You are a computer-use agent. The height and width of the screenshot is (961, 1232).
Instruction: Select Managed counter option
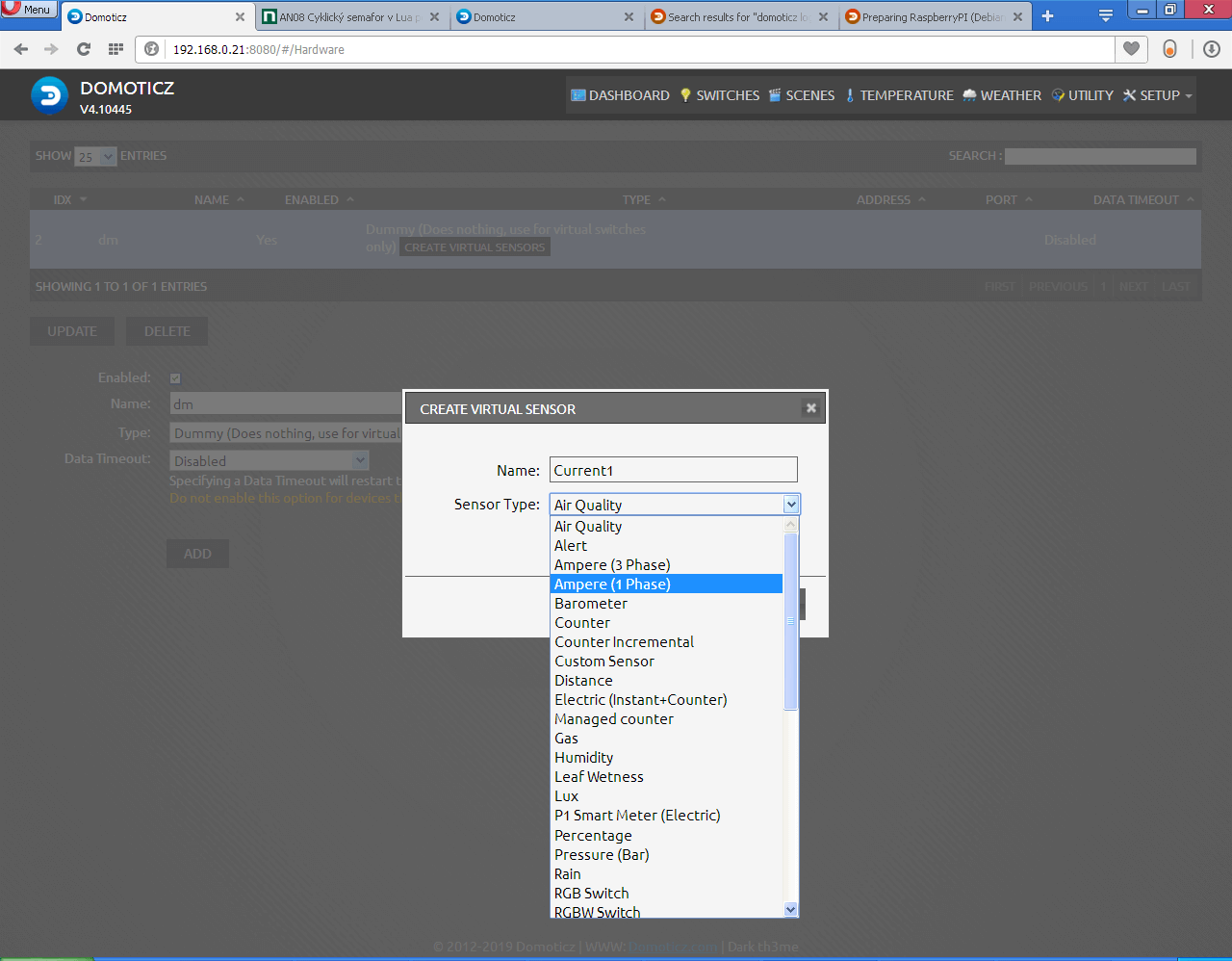(x=666, y=719)
